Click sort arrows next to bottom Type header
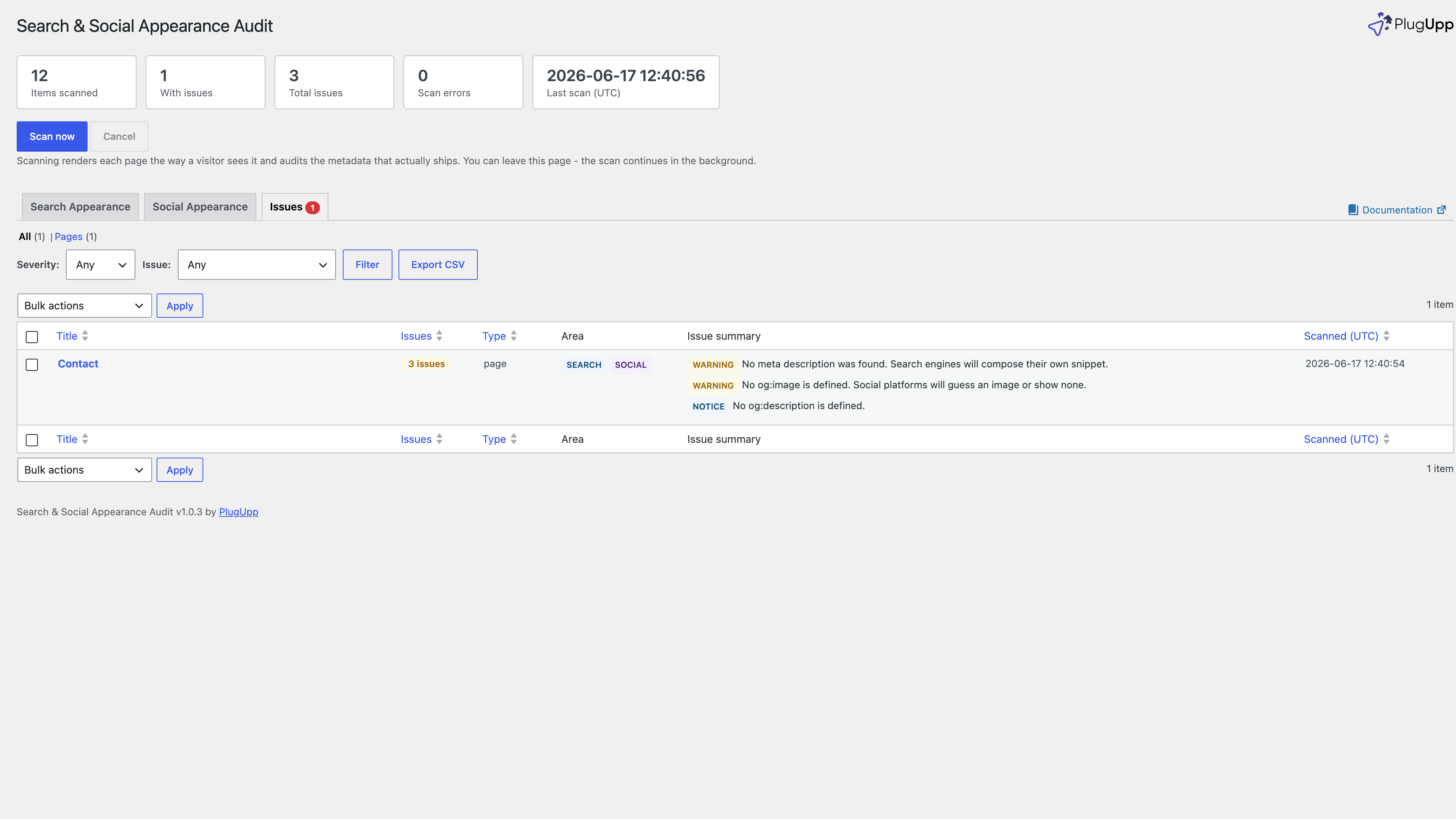This screenshot has height=819, width=1456. tap(513, 439)
